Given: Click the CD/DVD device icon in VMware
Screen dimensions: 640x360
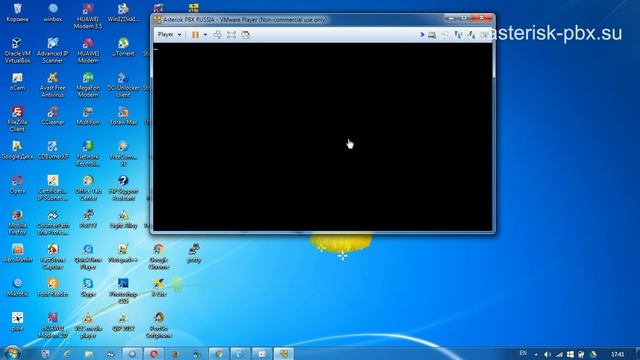Looking at the screenshot, I should pyautogui.click(x=445, y=35).
